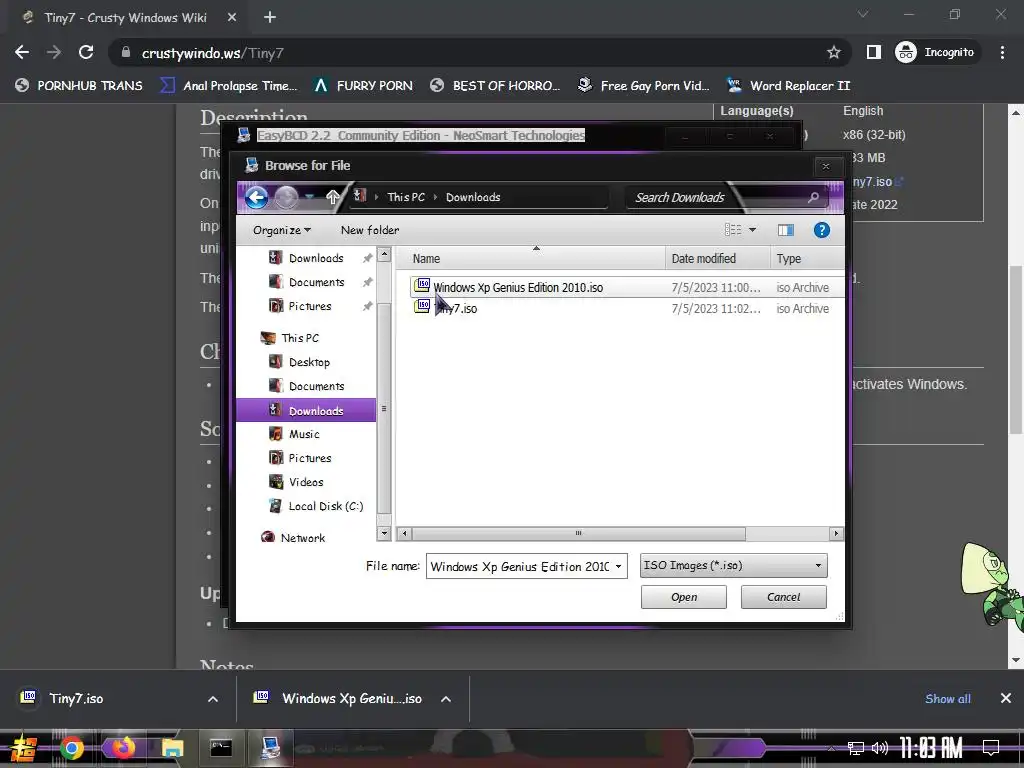
Task: Open Documents under This PC
Action: [x=316, y=386]
